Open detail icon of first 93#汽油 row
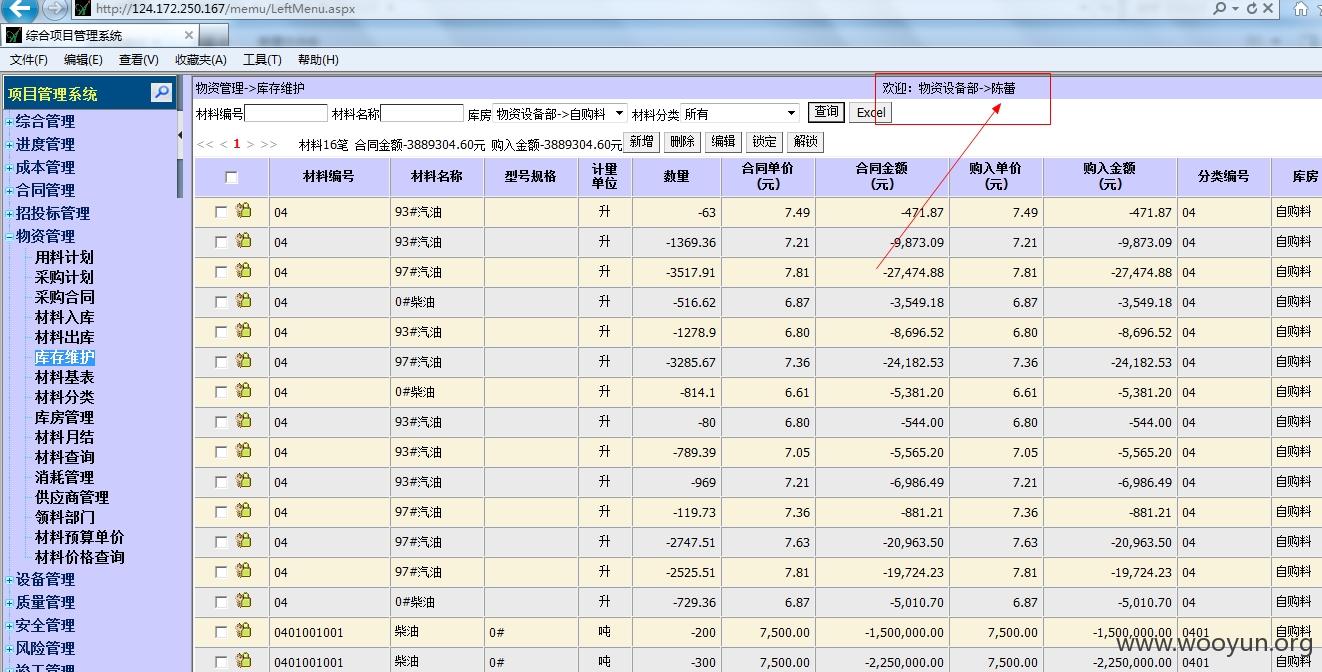The image size is (1322, 672). click(244, 211)
